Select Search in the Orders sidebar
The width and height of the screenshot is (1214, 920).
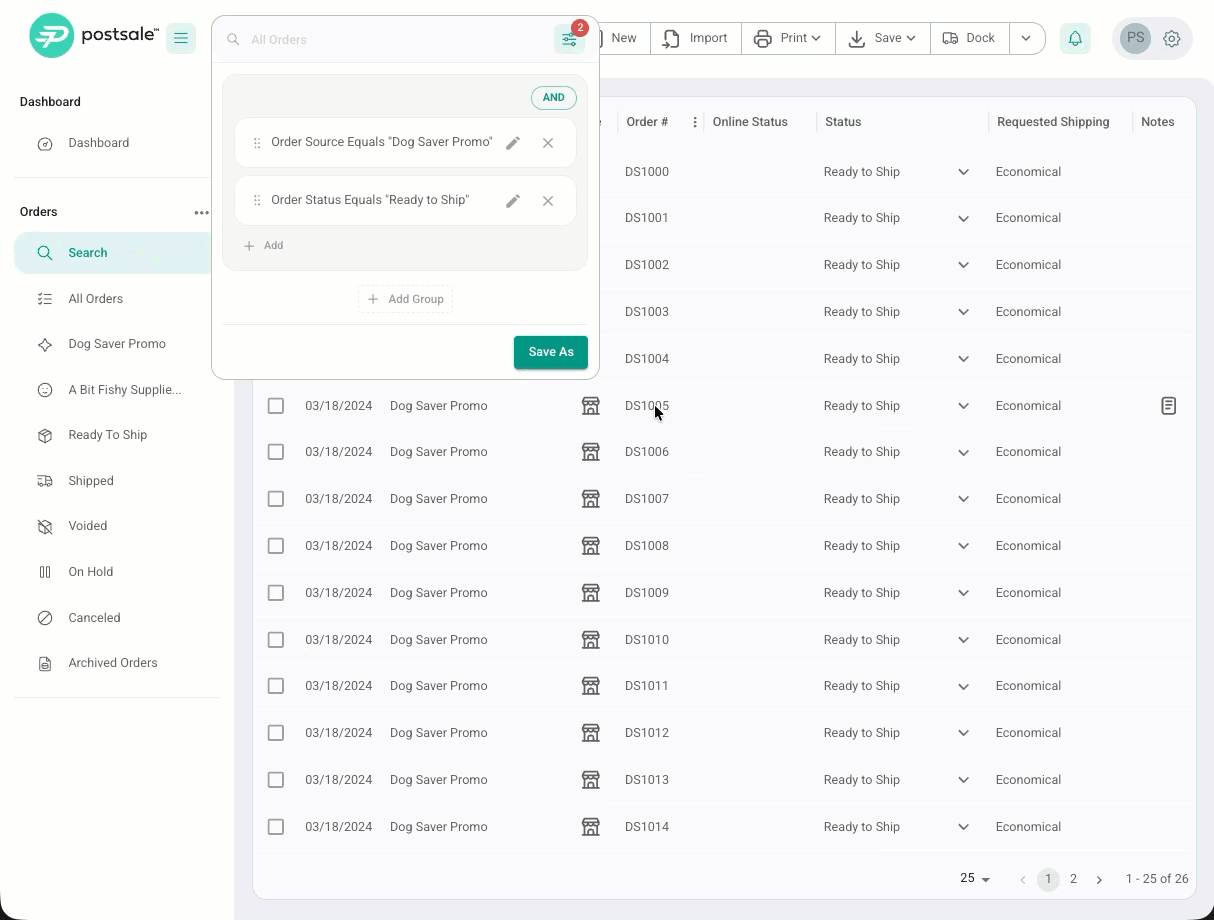pos(113,253)
